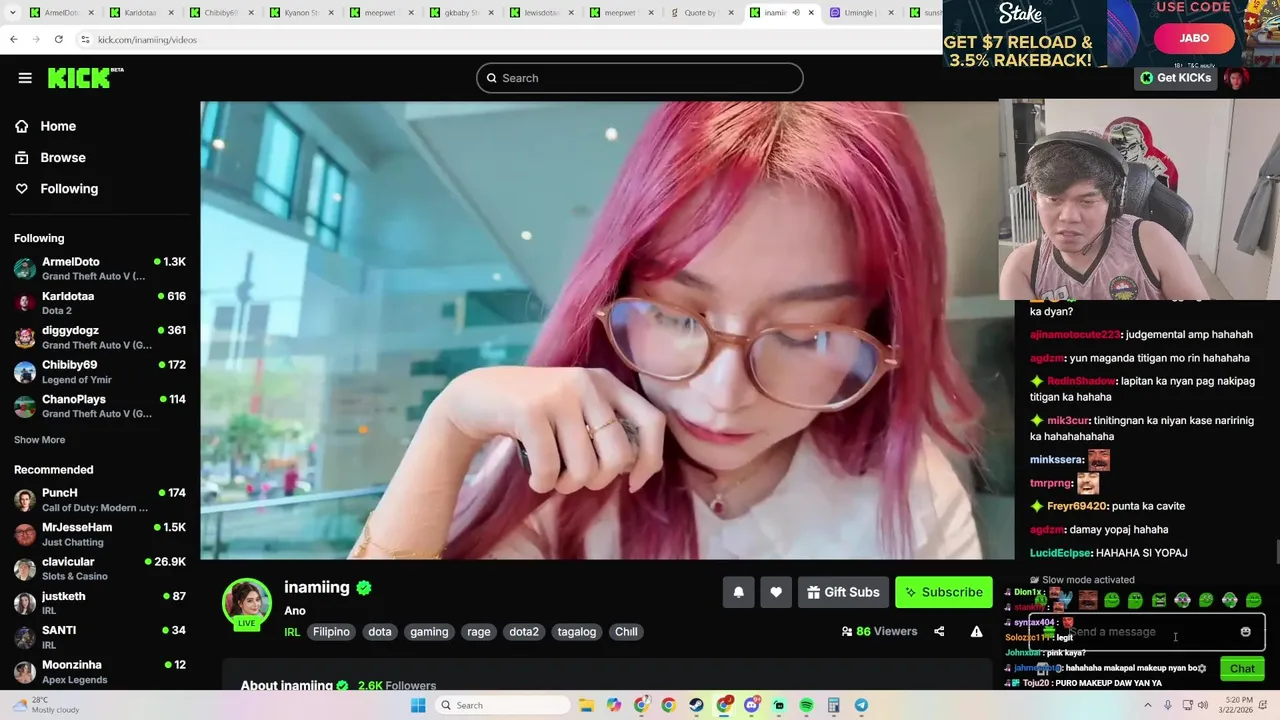The width and height of the screenshot is (1280, 720).
Task: Open the ChanoPlays channel
Action: 100,406
